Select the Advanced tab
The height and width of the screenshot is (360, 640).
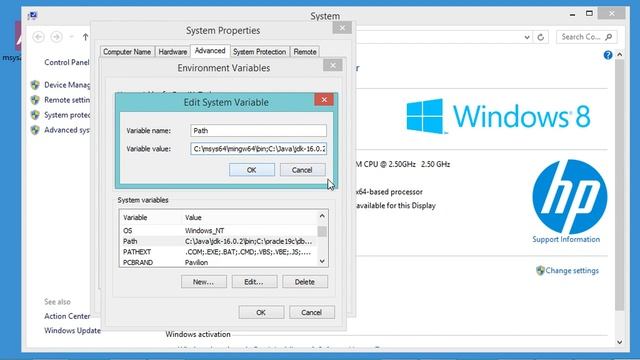point(210,51)
